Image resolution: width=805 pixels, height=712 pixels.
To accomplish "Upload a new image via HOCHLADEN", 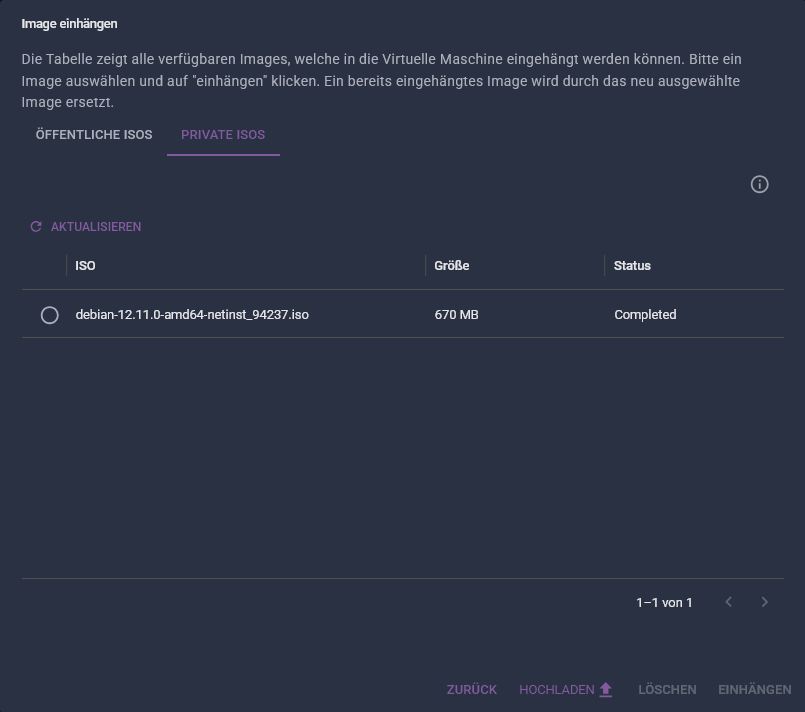I will click(557, 689).
